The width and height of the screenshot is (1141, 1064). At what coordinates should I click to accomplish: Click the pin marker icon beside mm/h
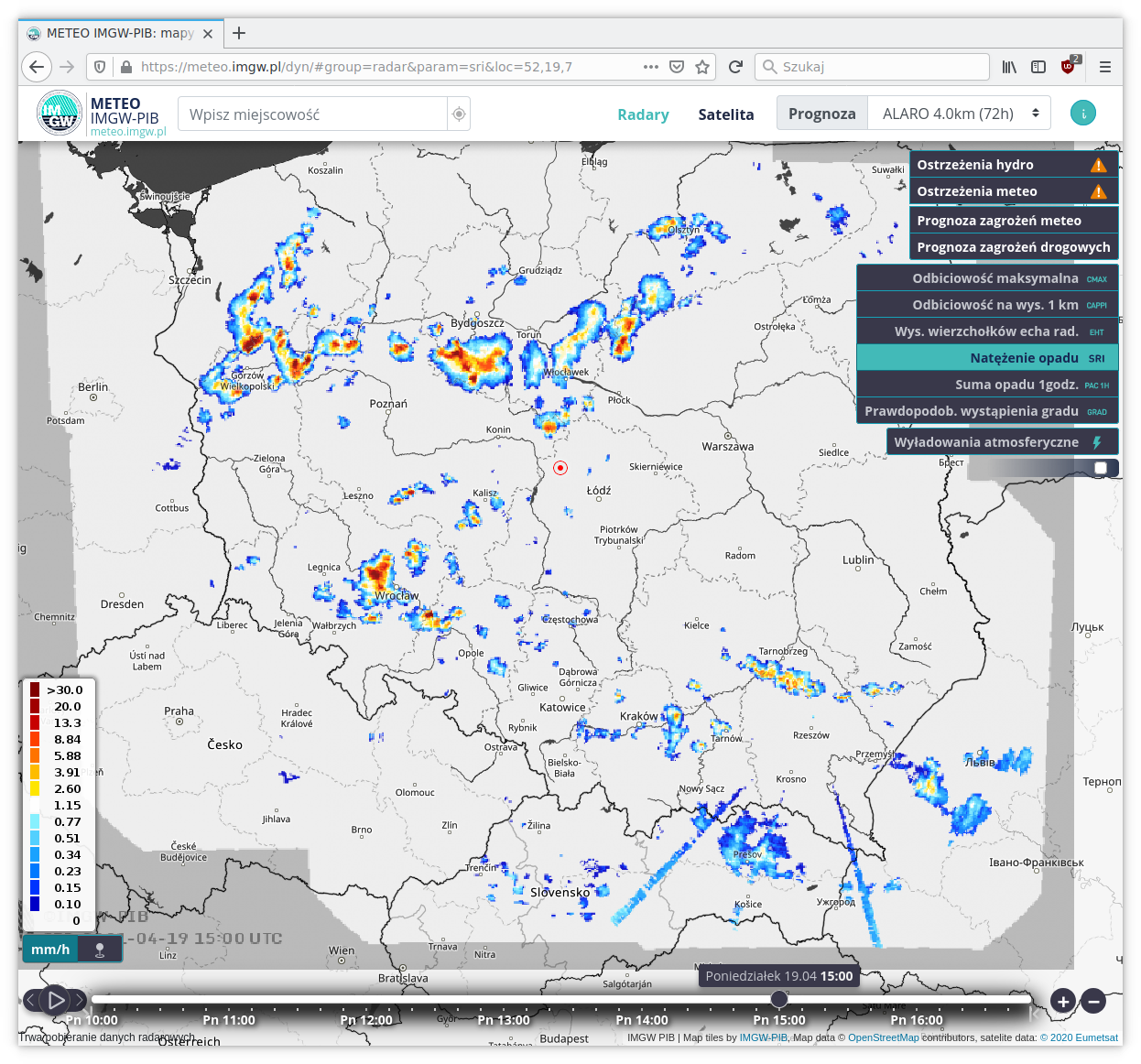pos(100,950)
